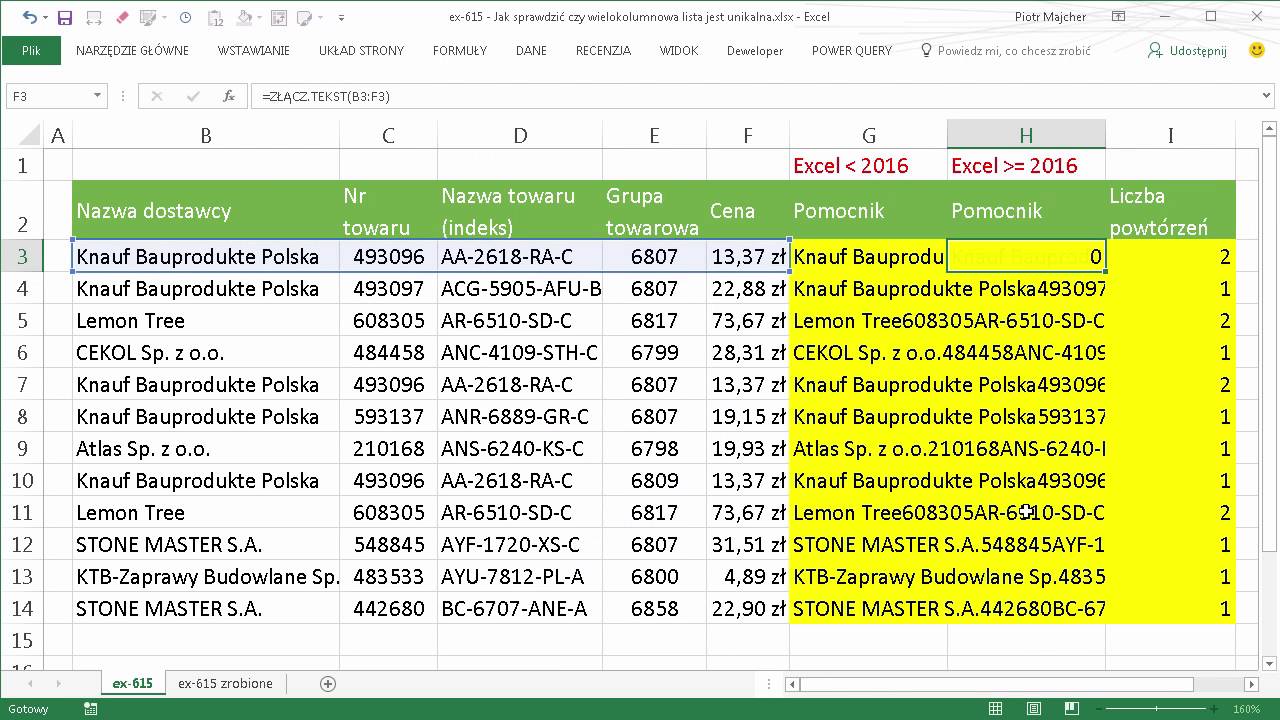The image size is (1280, 720).
Task: Go to the FORMUŁY ribbon tab
Action: click(460, 50)
